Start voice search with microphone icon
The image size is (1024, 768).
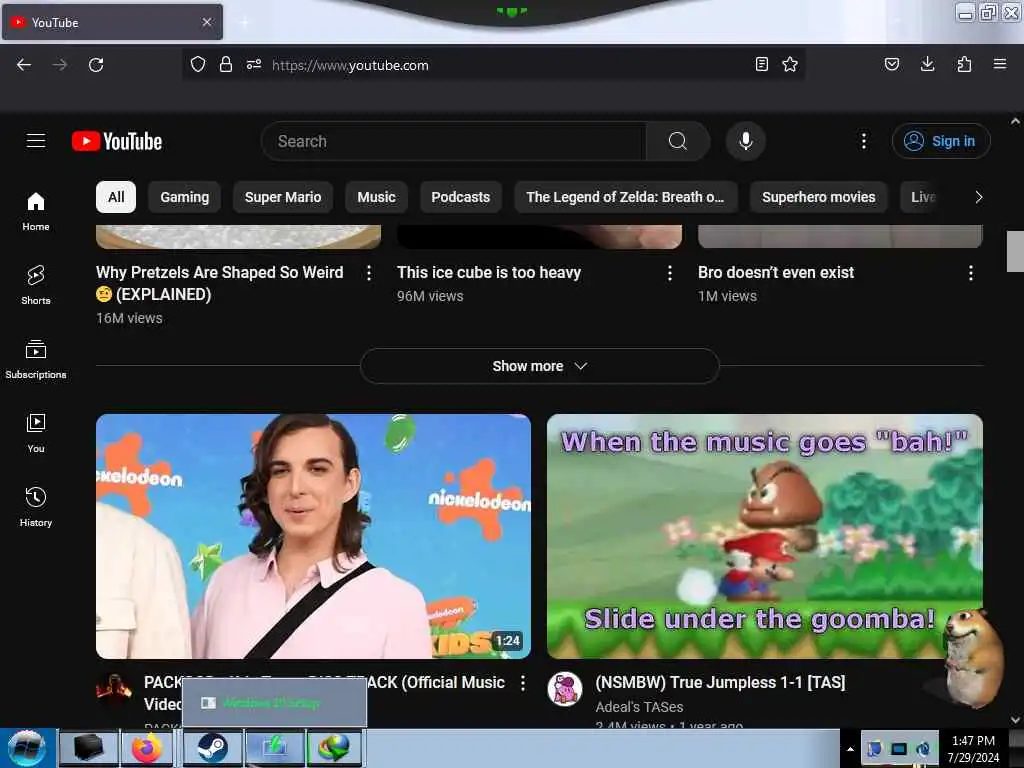click(x=746, y=141)
